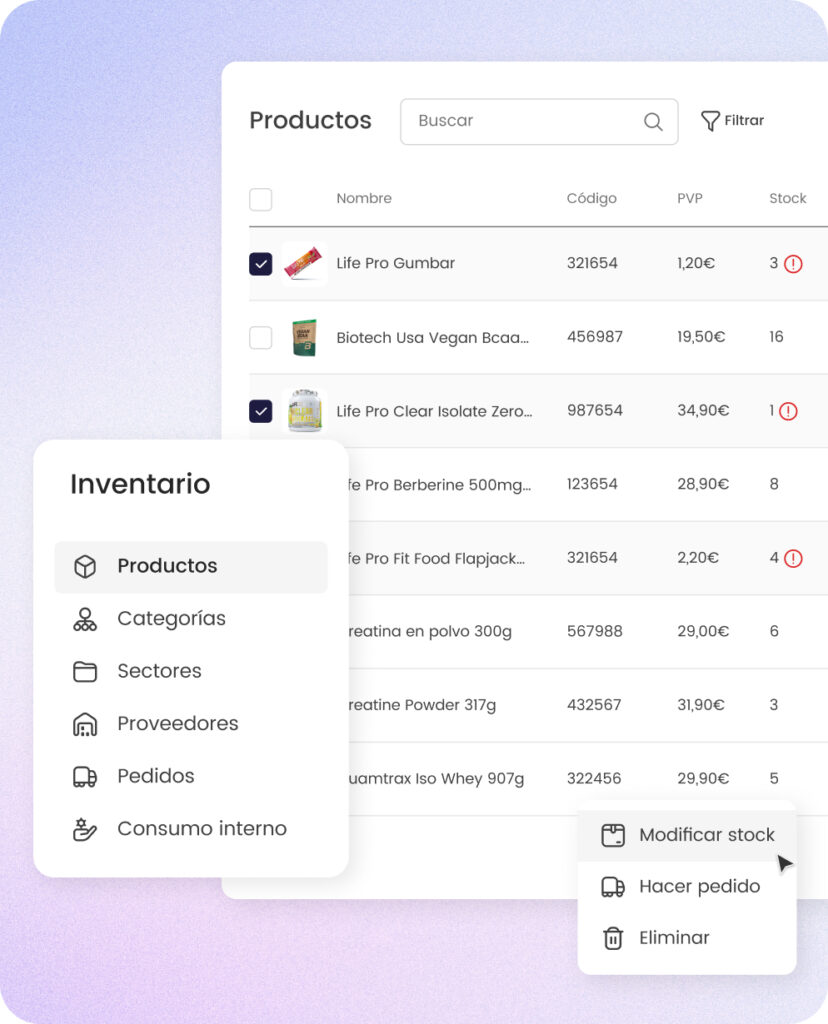This screenshot has width=828, height=1024.
Task: Choose Hacer pedido from context menu
Action: tap(686, 887)
